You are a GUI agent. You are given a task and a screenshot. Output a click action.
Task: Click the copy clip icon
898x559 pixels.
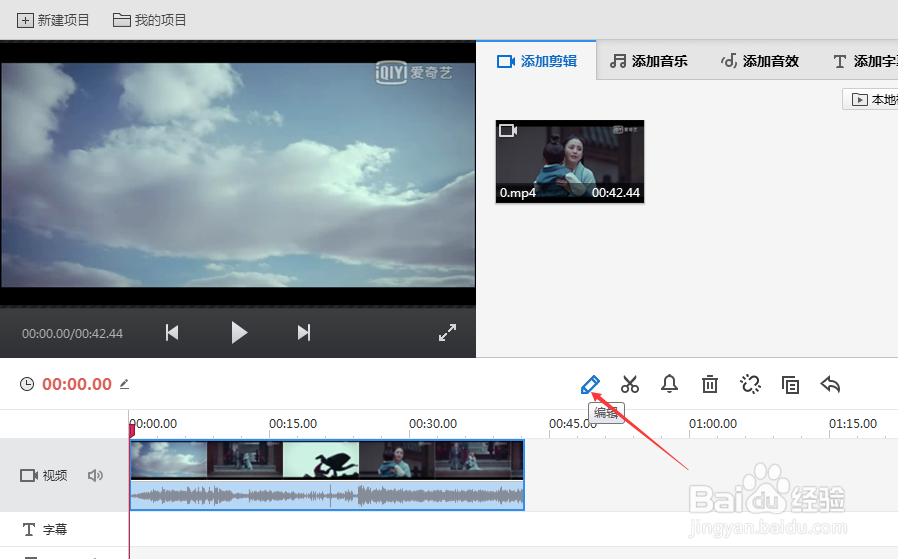(790, 385)
